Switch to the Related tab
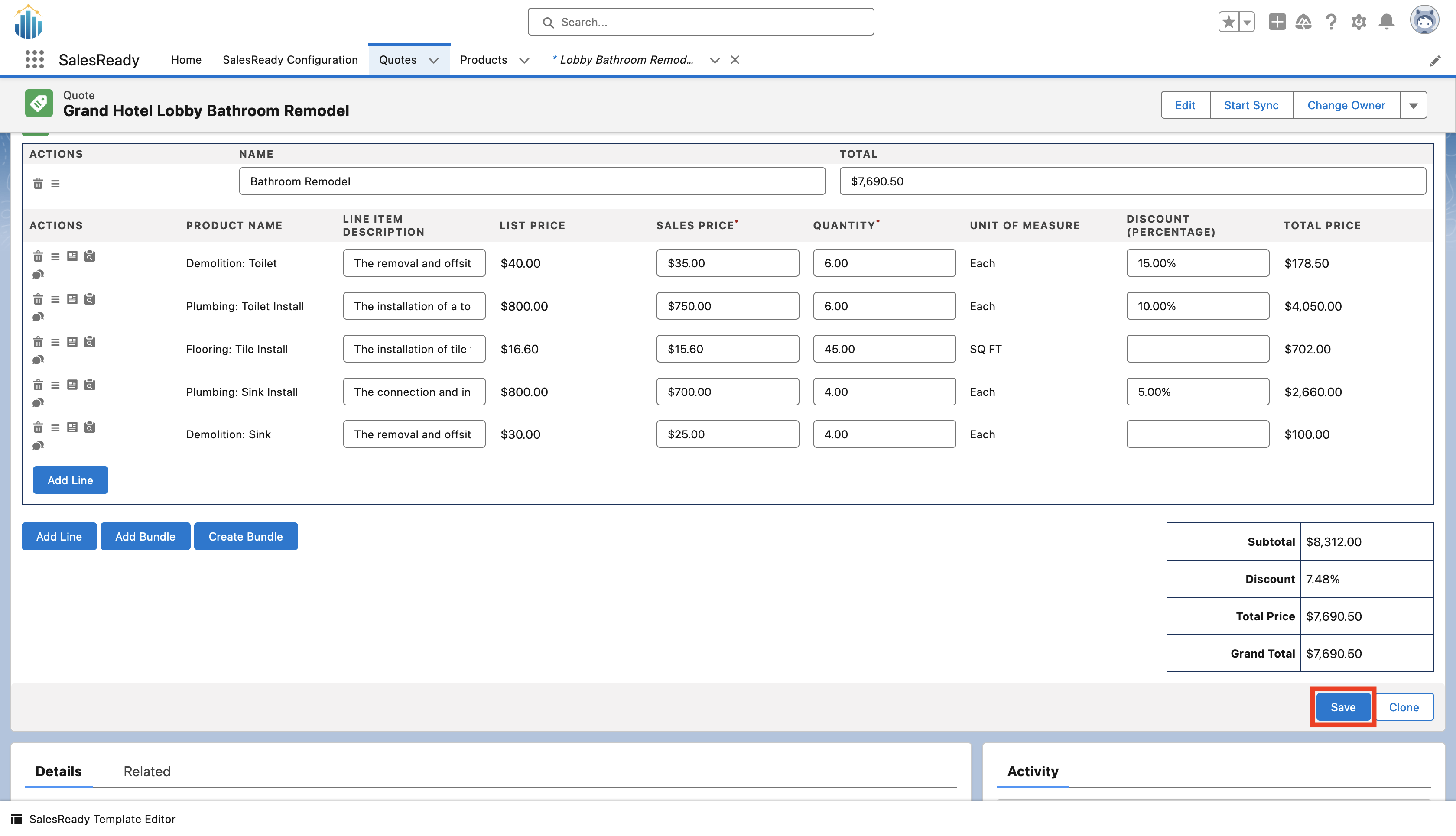 (x=147, y=771)
